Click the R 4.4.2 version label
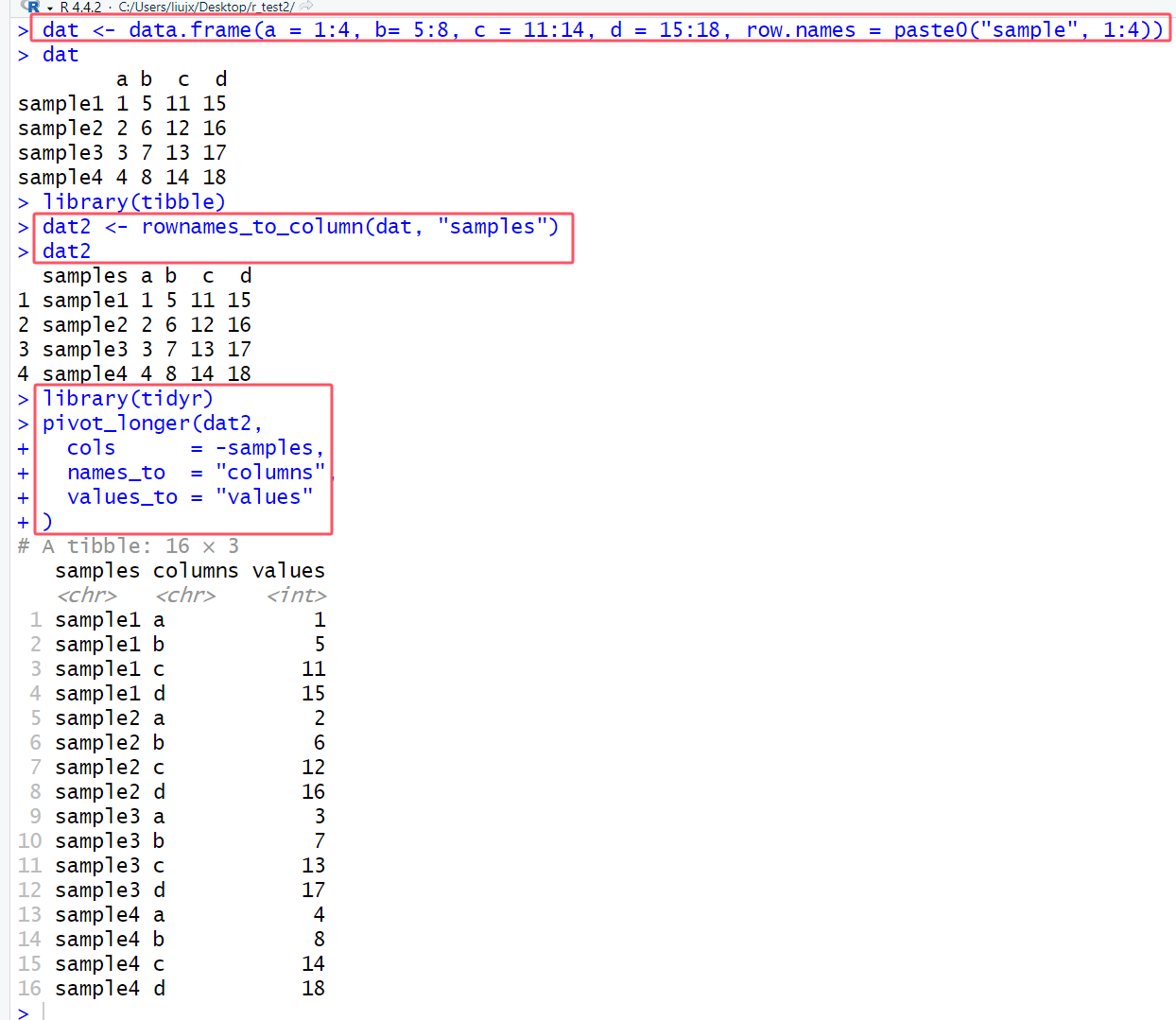This screenshot has height=1020, width=1176. point(80,7)
